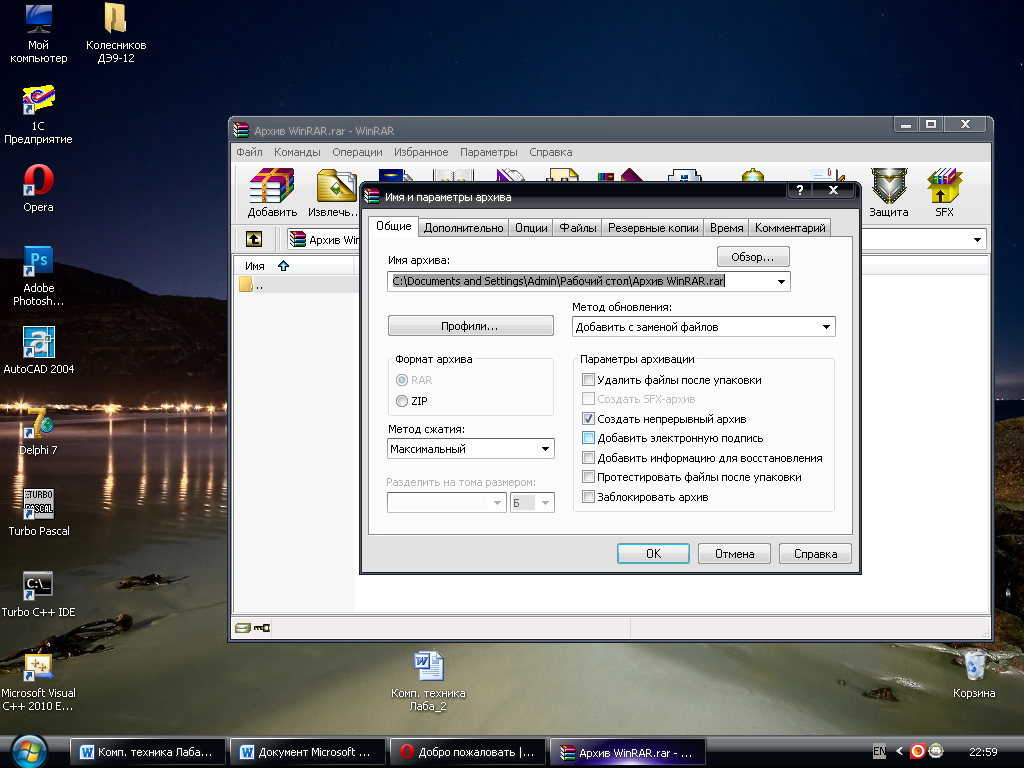Switch to the Опции tab
Image resolution: width=1024 pixels, height=768 pixels.
[x=531, y=228]
